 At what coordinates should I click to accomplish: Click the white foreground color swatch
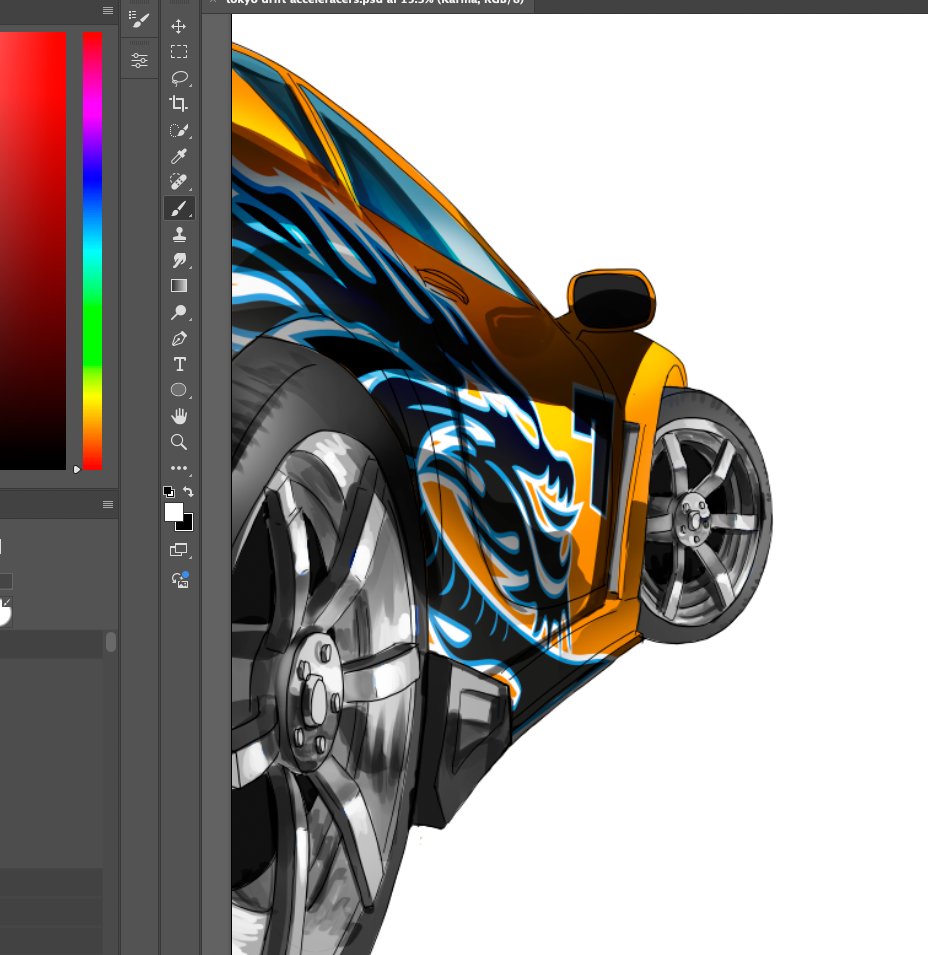(x=173, y=512)
